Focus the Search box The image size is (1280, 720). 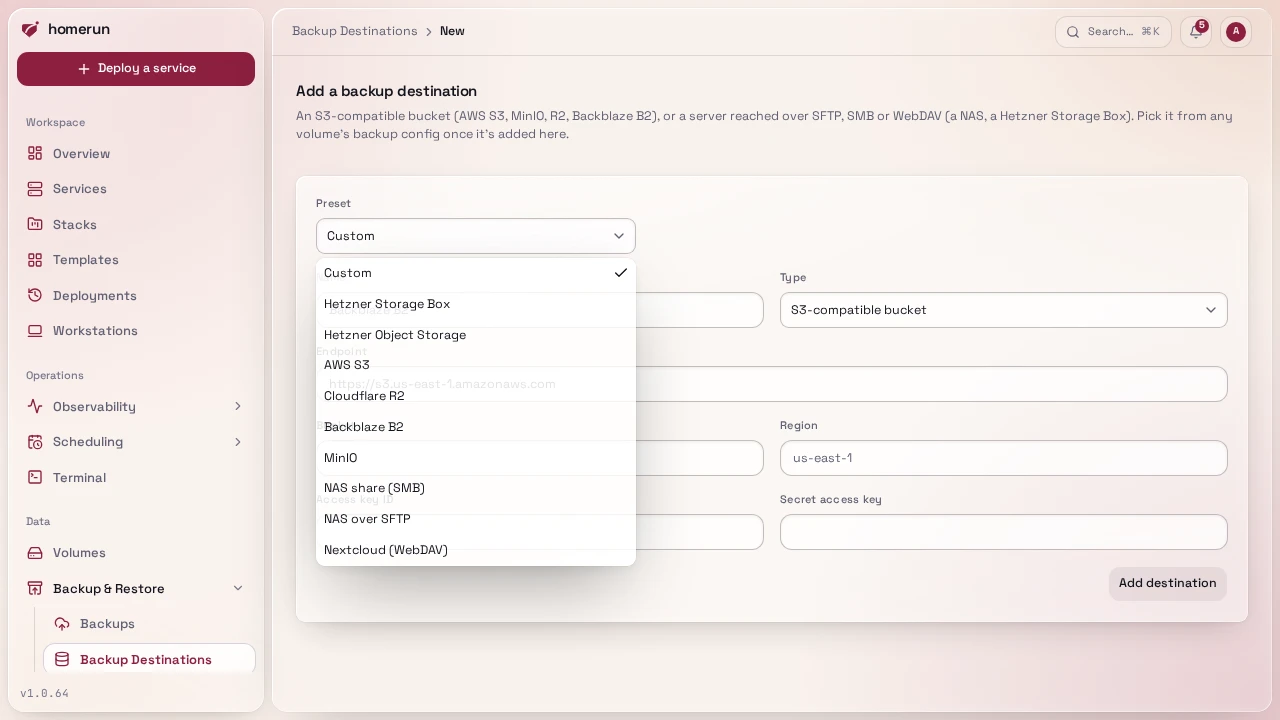click(x=1113, y=31)
